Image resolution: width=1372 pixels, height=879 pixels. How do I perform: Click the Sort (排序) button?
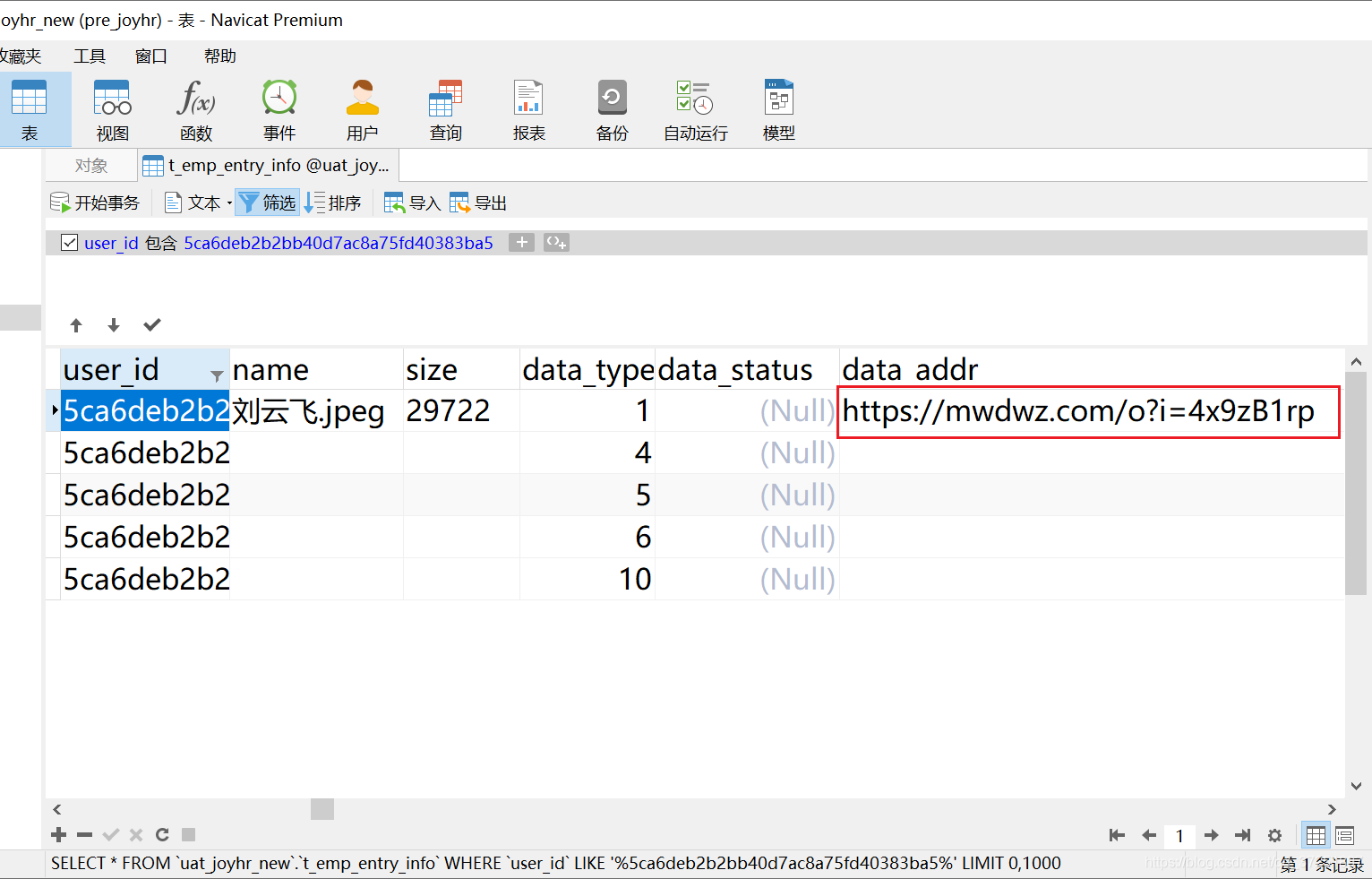pyautogui.click(x=332, y=203)
